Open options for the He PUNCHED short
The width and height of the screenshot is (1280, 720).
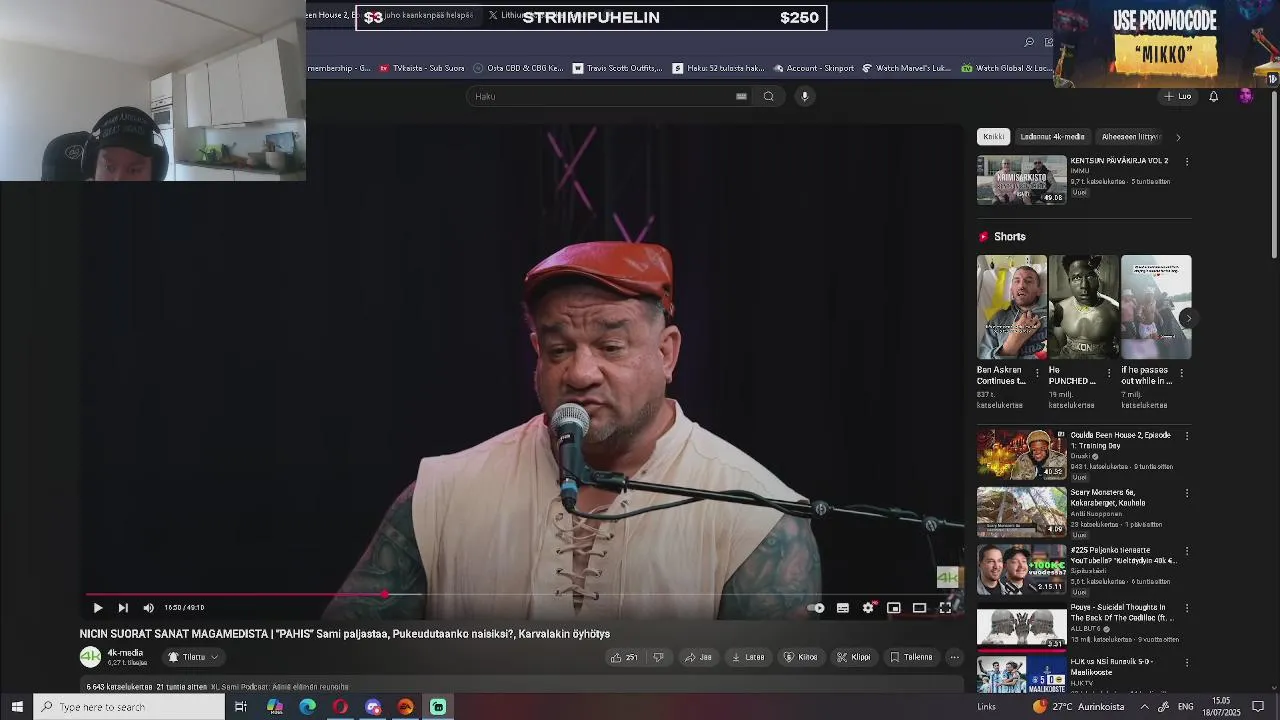point(1108,373)
